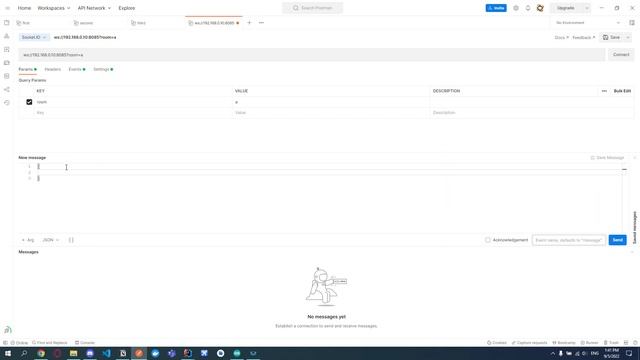Add an argument with + Arg
Viewport: 640px width, 360px height.
pos(28,240)
